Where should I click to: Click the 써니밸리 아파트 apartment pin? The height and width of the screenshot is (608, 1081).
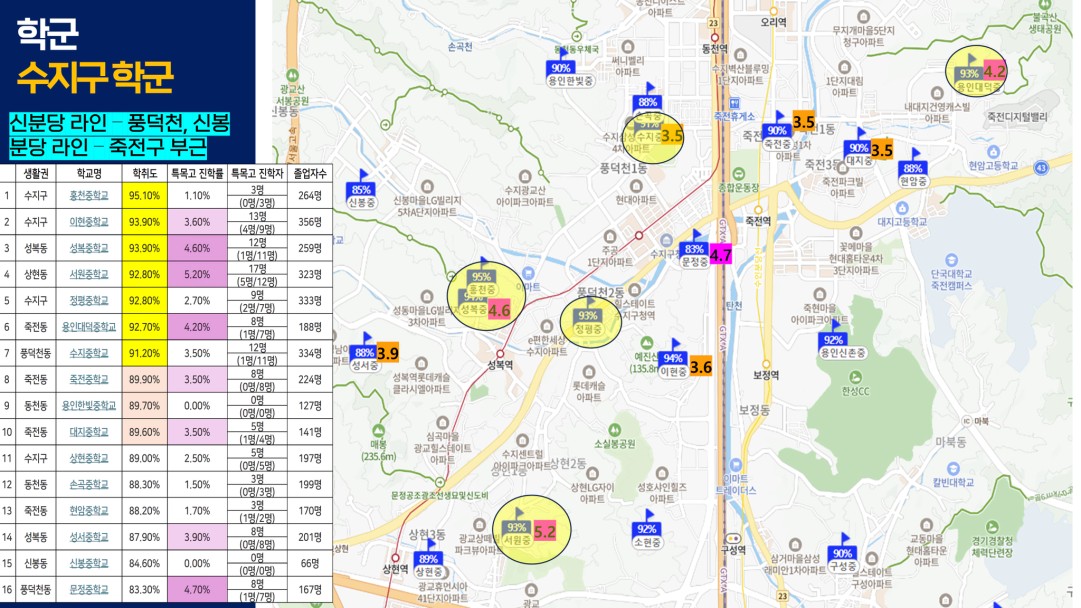coord(627,47)
